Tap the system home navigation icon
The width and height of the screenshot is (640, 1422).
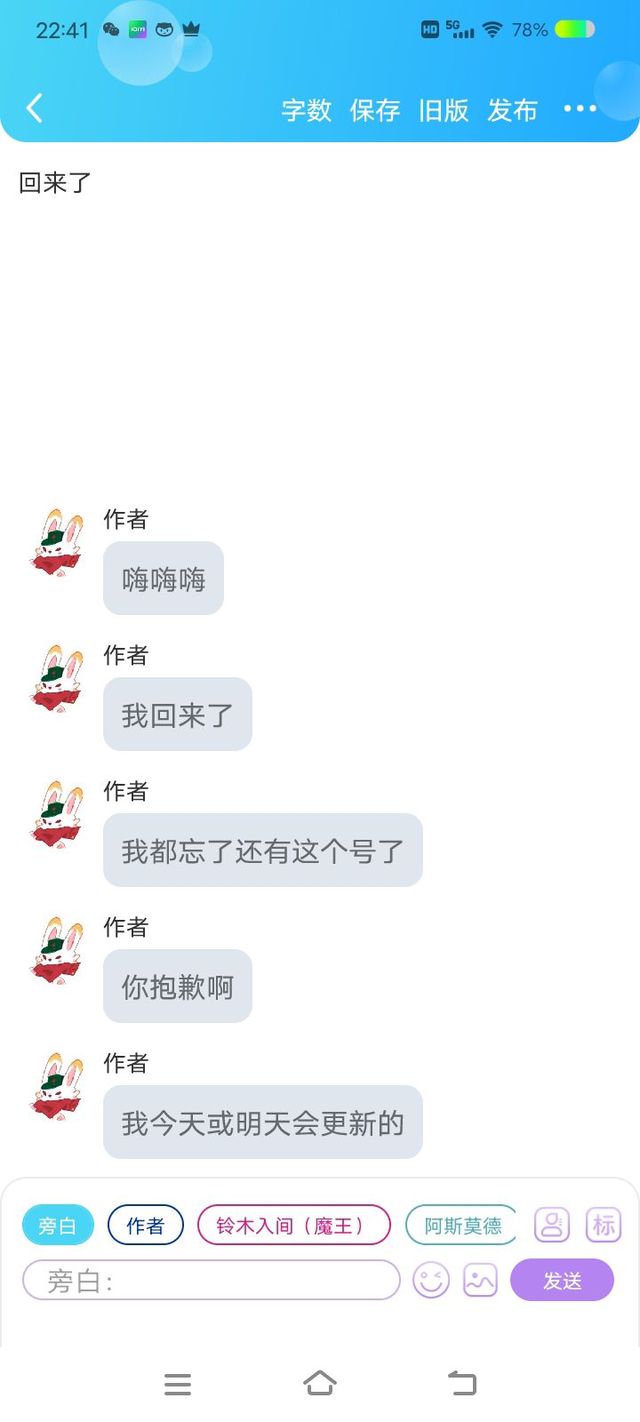pos(319,1383)
